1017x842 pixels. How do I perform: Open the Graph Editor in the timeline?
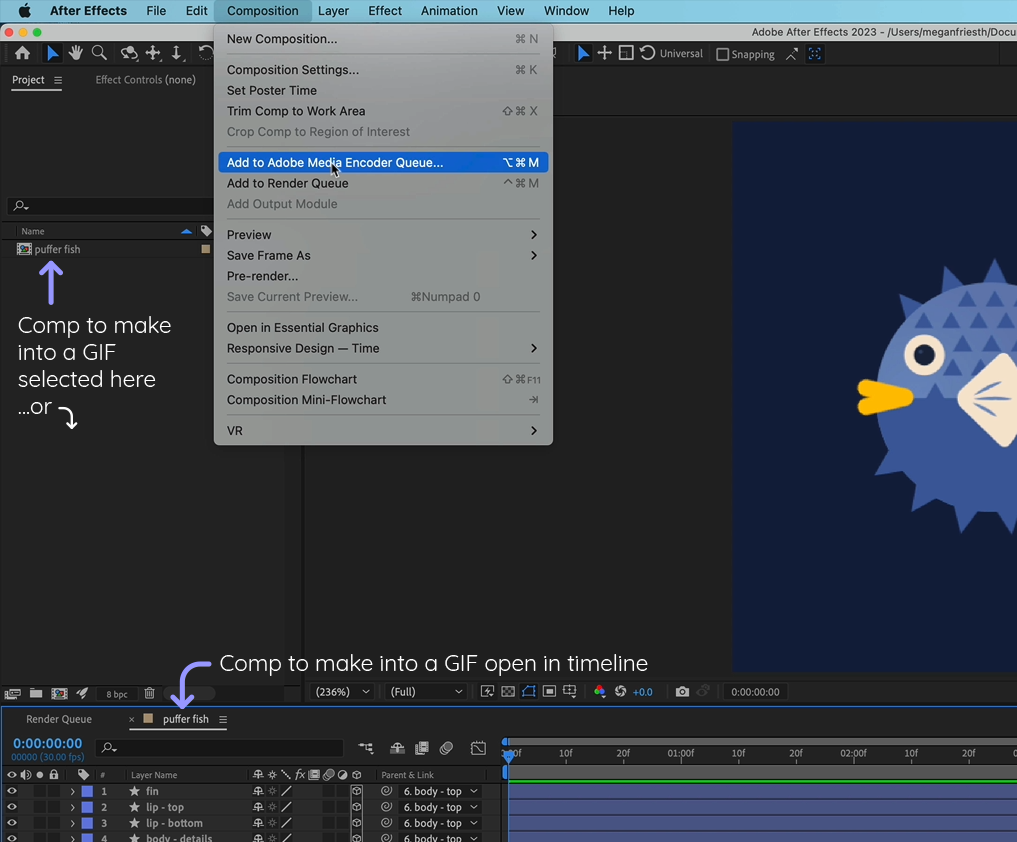[x=478, y=748]
